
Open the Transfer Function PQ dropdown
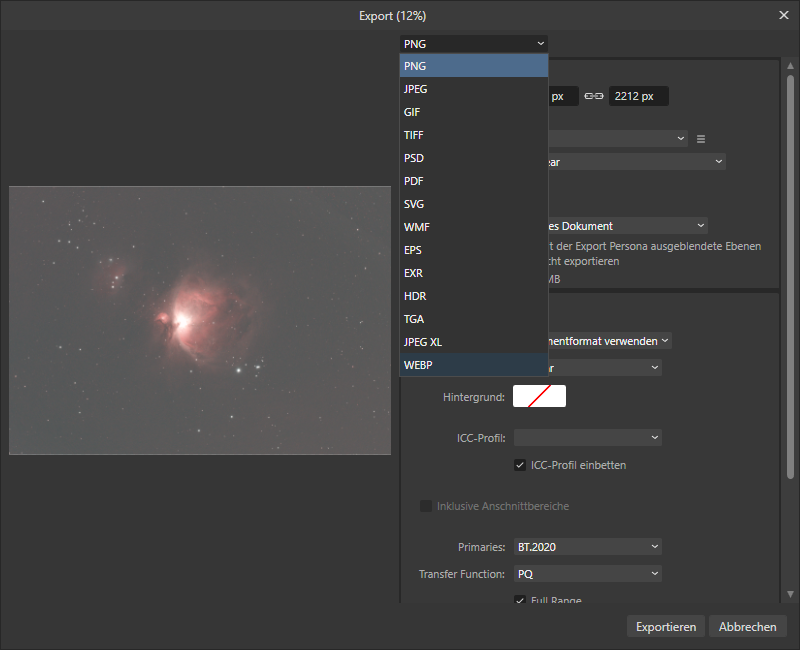pyautogui.click(x=587, y=573)
